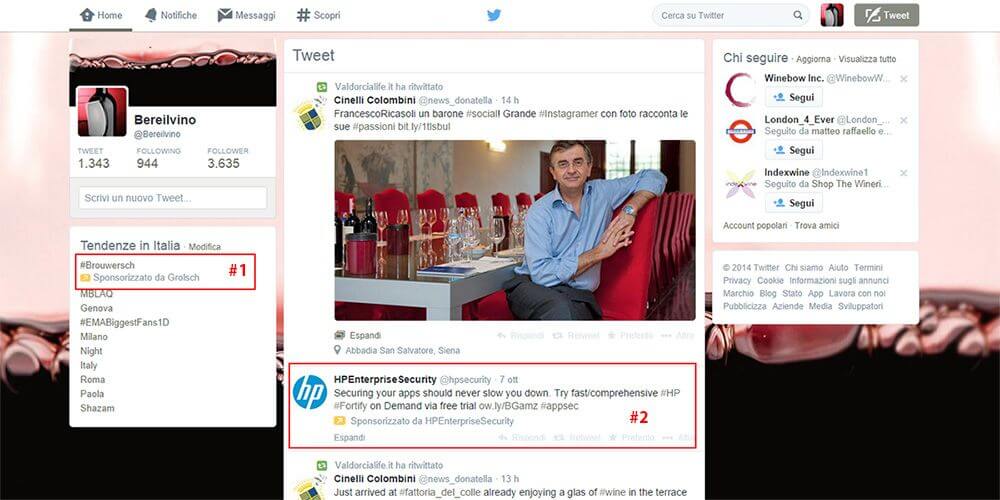The height and width of the screenshot is (500, 1000).
Task: Open the London_4_Ever avatar
Action: pos(740,131)
